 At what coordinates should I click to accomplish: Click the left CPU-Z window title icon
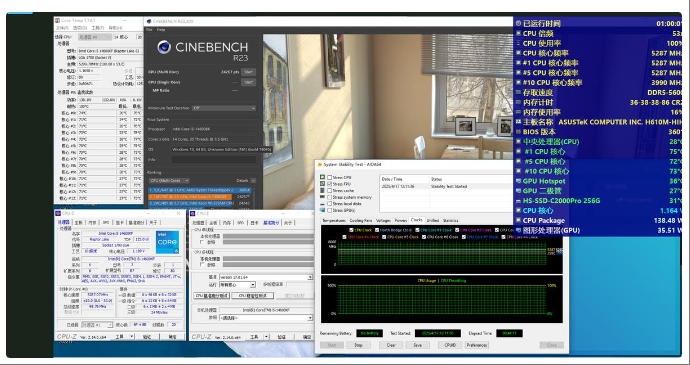(59, 214)
